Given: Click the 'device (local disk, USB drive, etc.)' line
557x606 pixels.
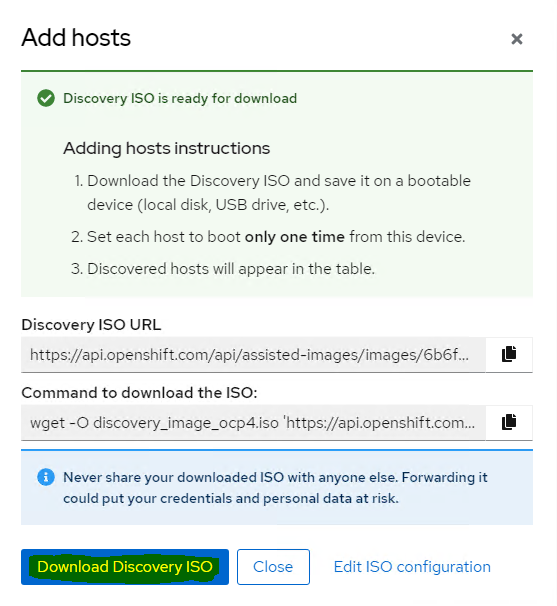Looking at the screenshot, I should [208, 205].
